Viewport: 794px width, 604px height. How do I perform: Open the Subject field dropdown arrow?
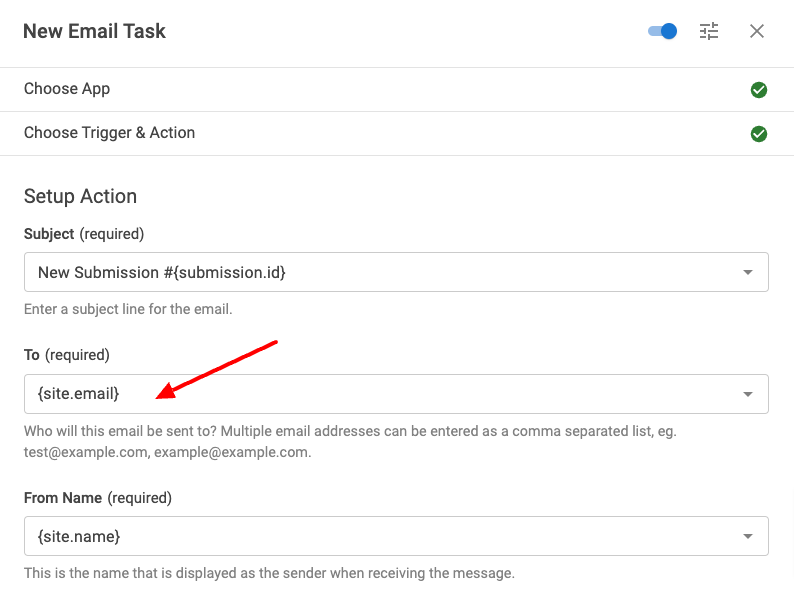point(748,272)
